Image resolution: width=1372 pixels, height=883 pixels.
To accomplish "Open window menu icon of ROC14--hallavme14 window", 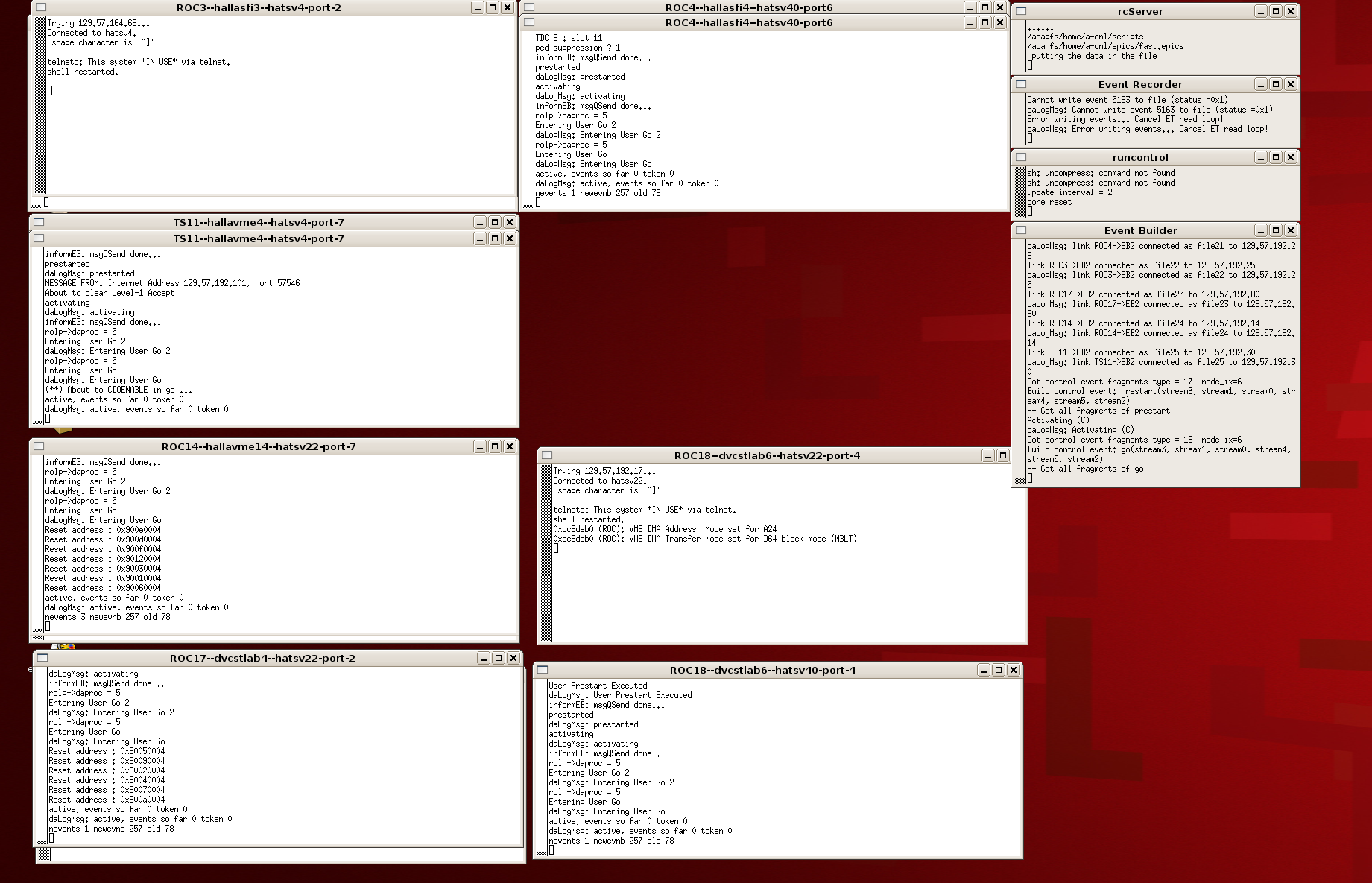I will (x=39, y=446).
